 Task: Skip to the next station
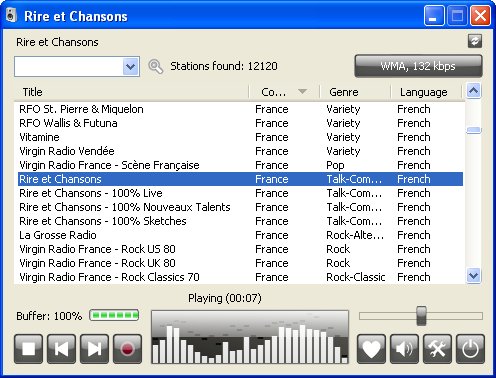[x=94, y=349]
